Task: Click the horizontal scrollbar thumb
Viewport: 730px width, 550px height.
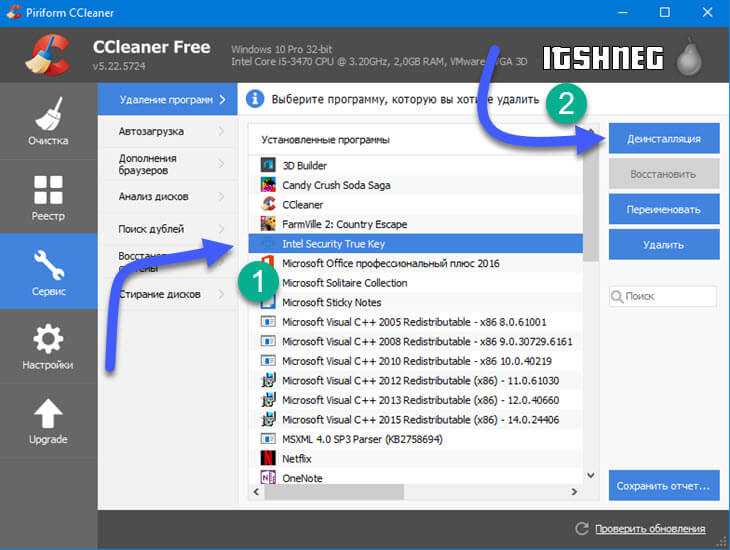Action: coord(334,491)
